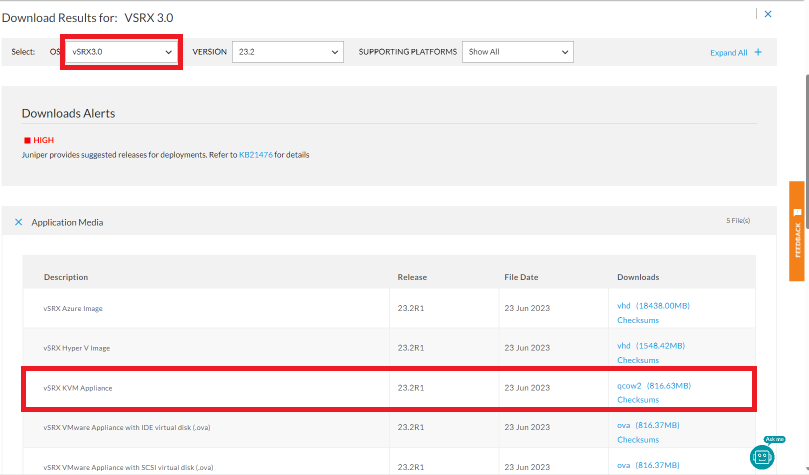Click release 23.2R1 in KVM Appliance row

(411, 388)
